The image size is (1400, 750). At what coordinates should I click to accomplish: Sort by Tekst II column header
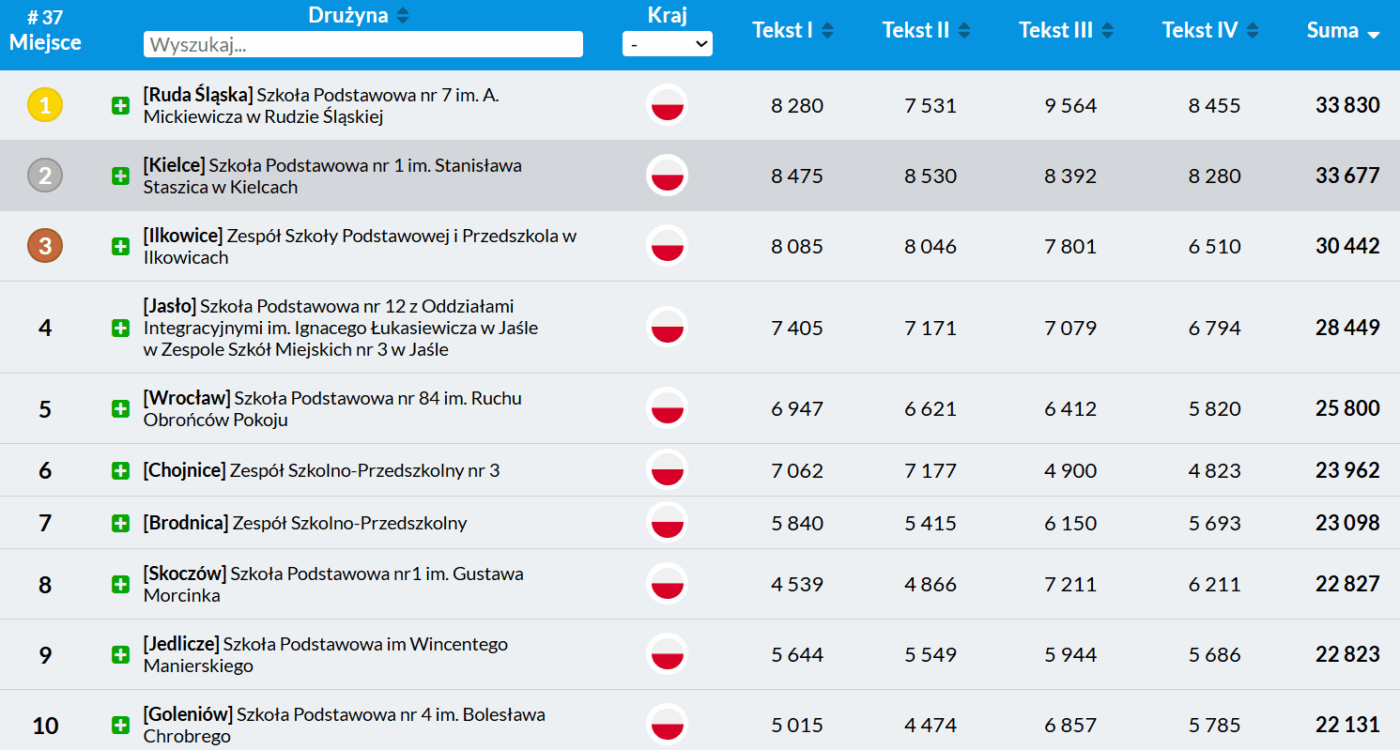[915, 31]
